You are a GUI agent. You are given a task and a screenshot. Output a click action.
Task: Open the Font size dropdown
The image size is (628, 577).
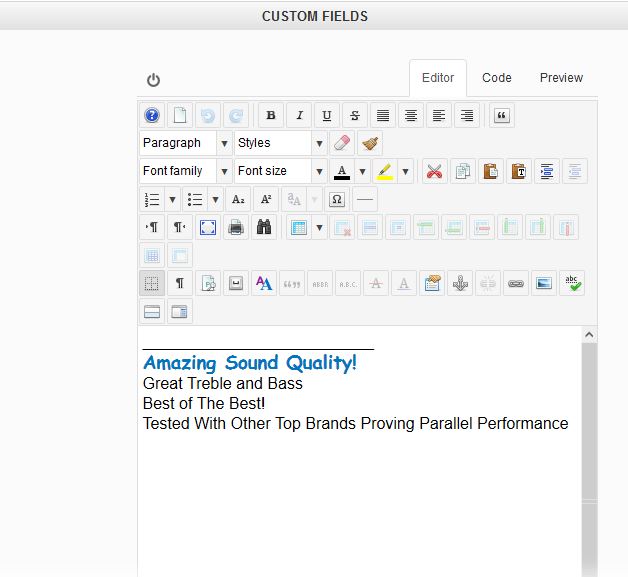pos(281,171)
